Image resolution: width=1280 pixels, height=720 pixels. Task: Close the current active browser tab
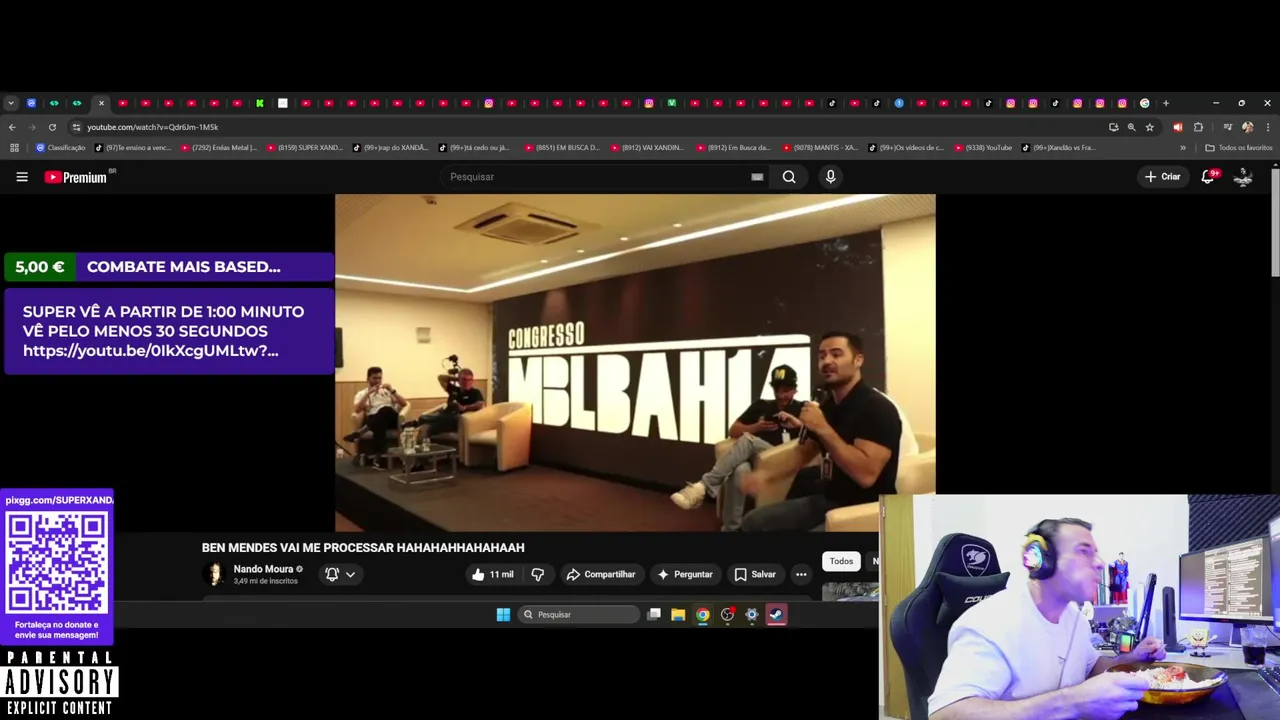pyautogui.click(x=101, y=103)
